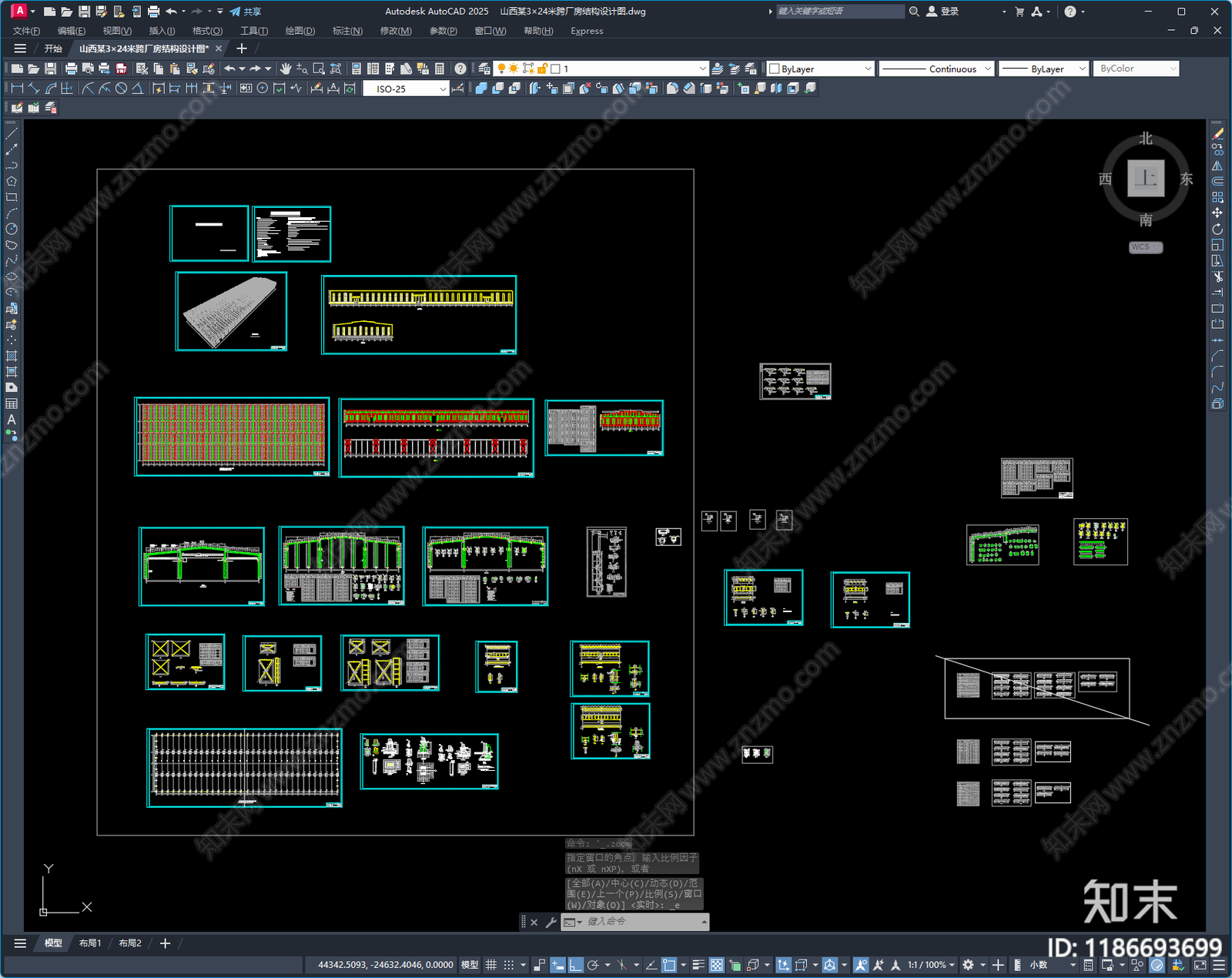Click the Zoom Window tool icon
Viewport: 1232px width, 978px height.
click(x=319, y=69)
